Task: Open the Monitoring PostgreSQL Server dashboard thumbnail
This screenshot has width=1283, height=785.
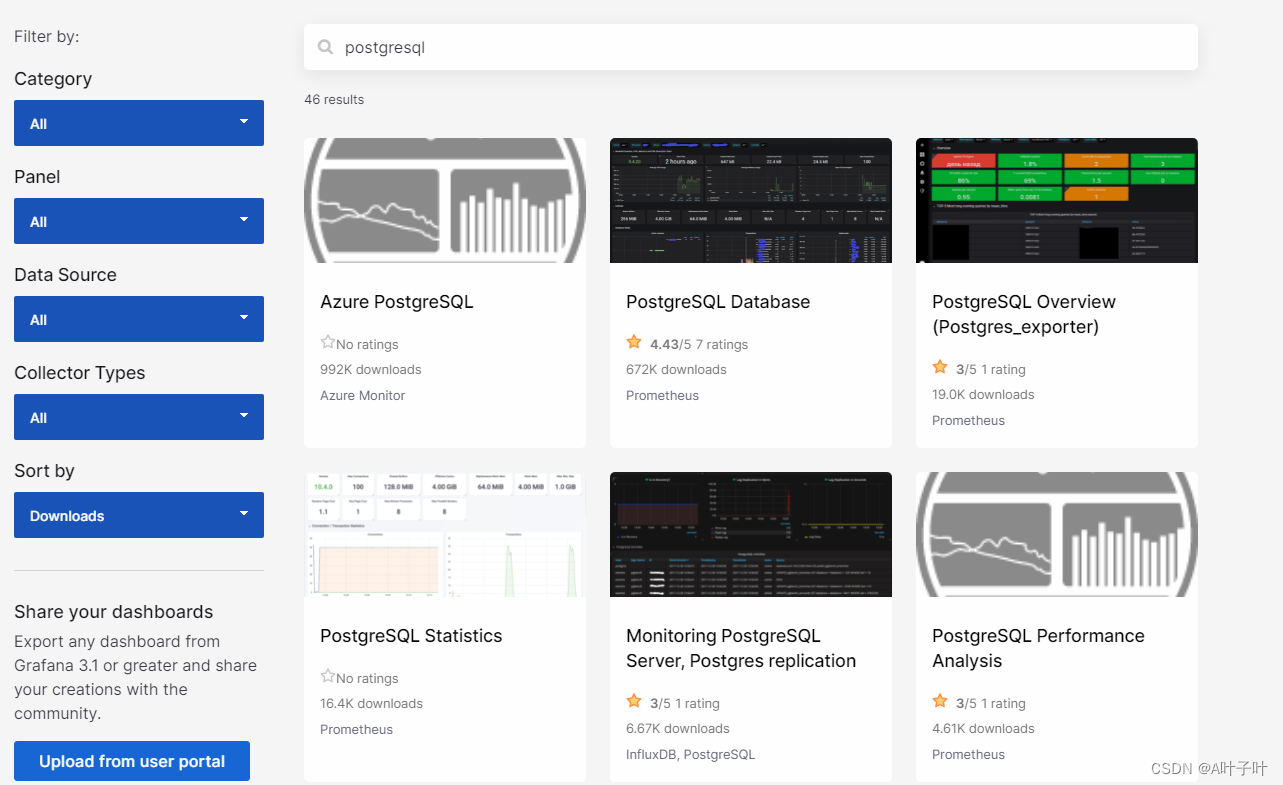Action: (750, 534)
